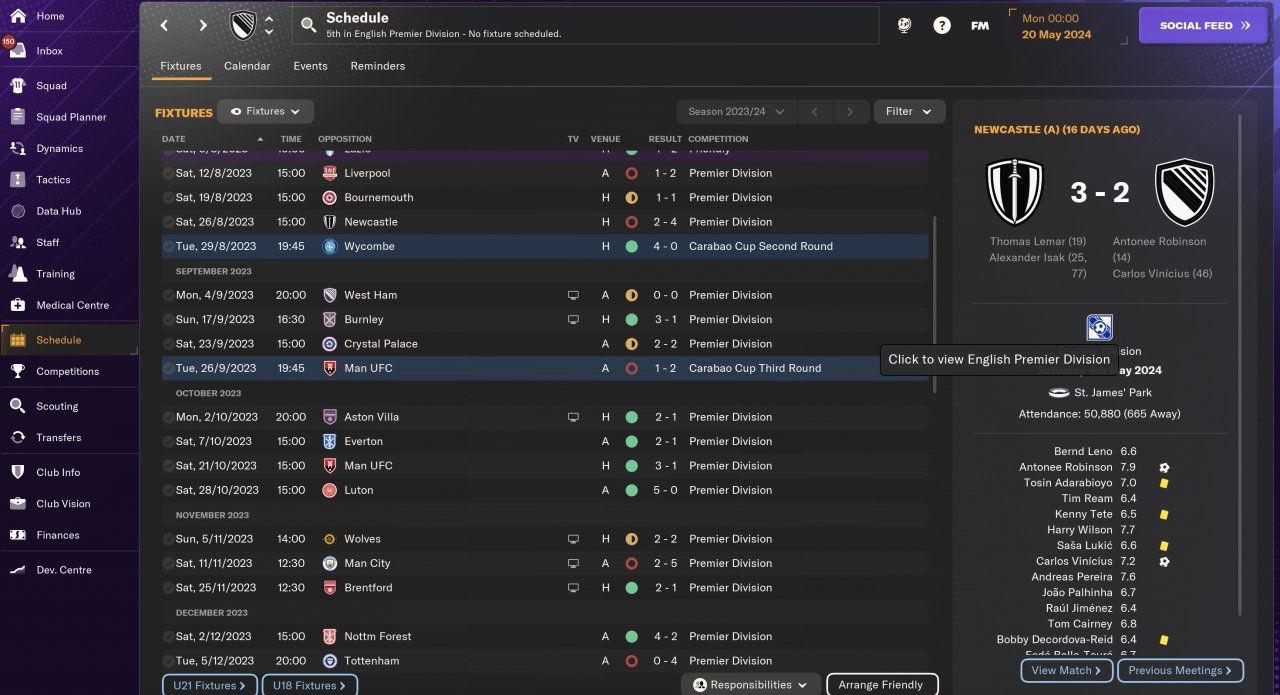This screenshot has width=1280, height=695.
Task: Click the FM logo icon
Action: tap(980, 26)
